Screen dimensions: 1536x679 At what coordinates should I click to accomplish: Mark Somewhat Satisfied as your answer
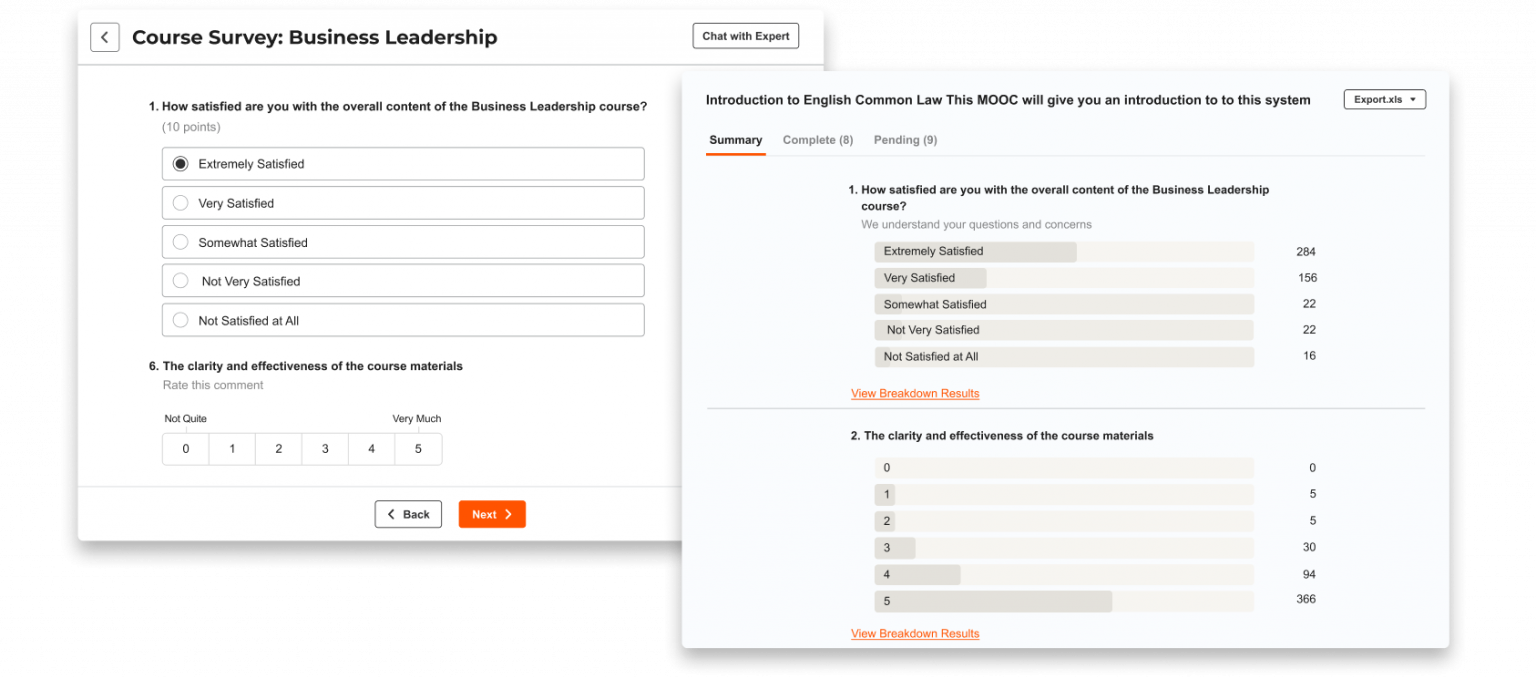(x=180, y=241)
